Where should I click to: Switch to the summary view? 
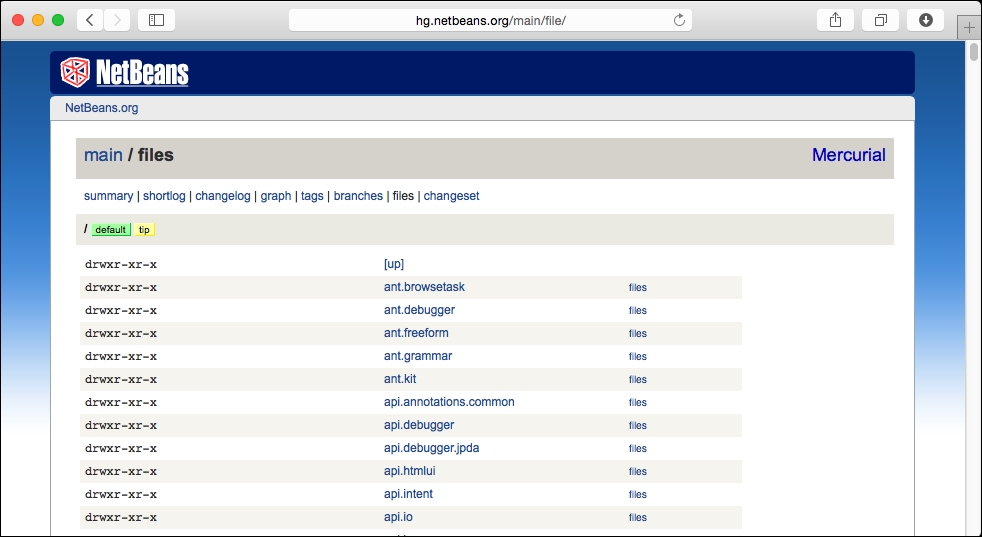click(x=108, y=196)
